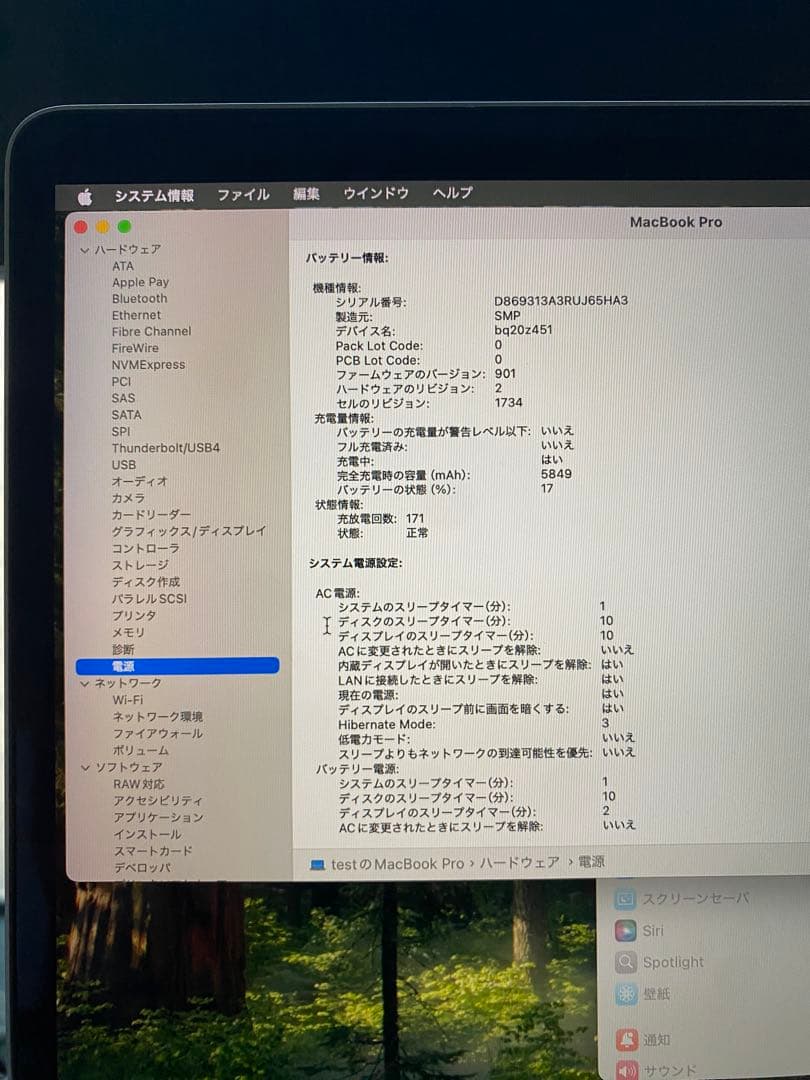Screen dimensions: 810x1080
Task: Open 通知 (Notifications) via its bell icon
Action: (625, 1040)
